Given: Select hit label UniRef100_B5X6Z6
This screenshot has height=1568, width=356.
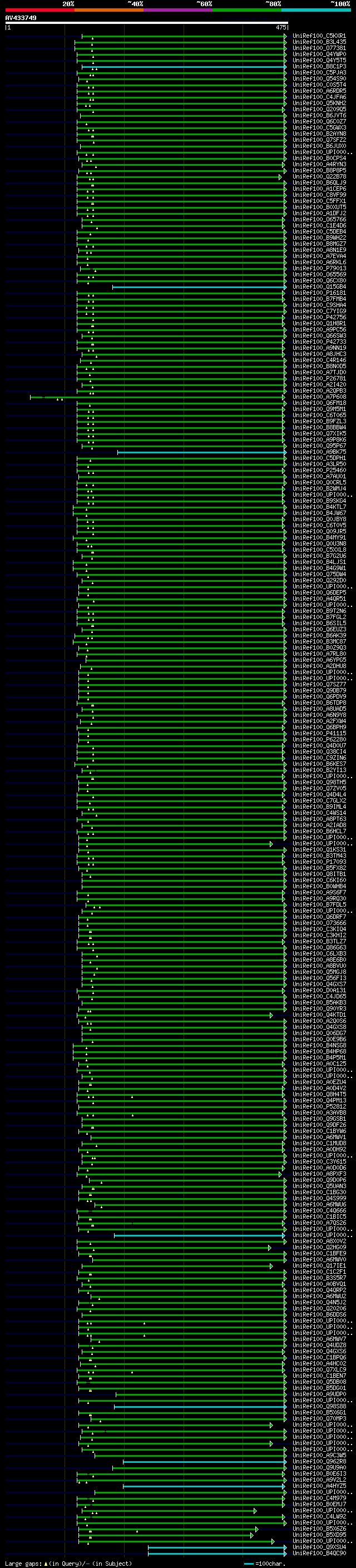Looking at the screenshot, I should [x=319, y=1529].
